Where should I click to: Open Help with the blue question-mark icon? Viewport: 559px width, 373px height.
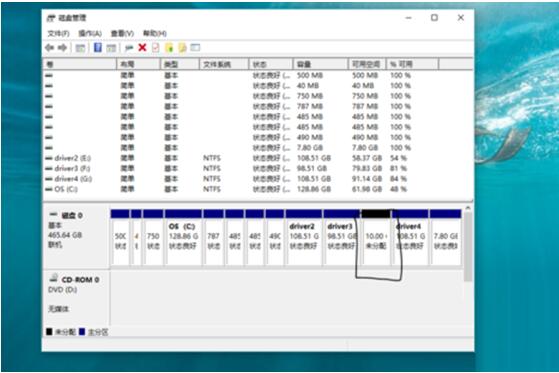tap(98, 47)
